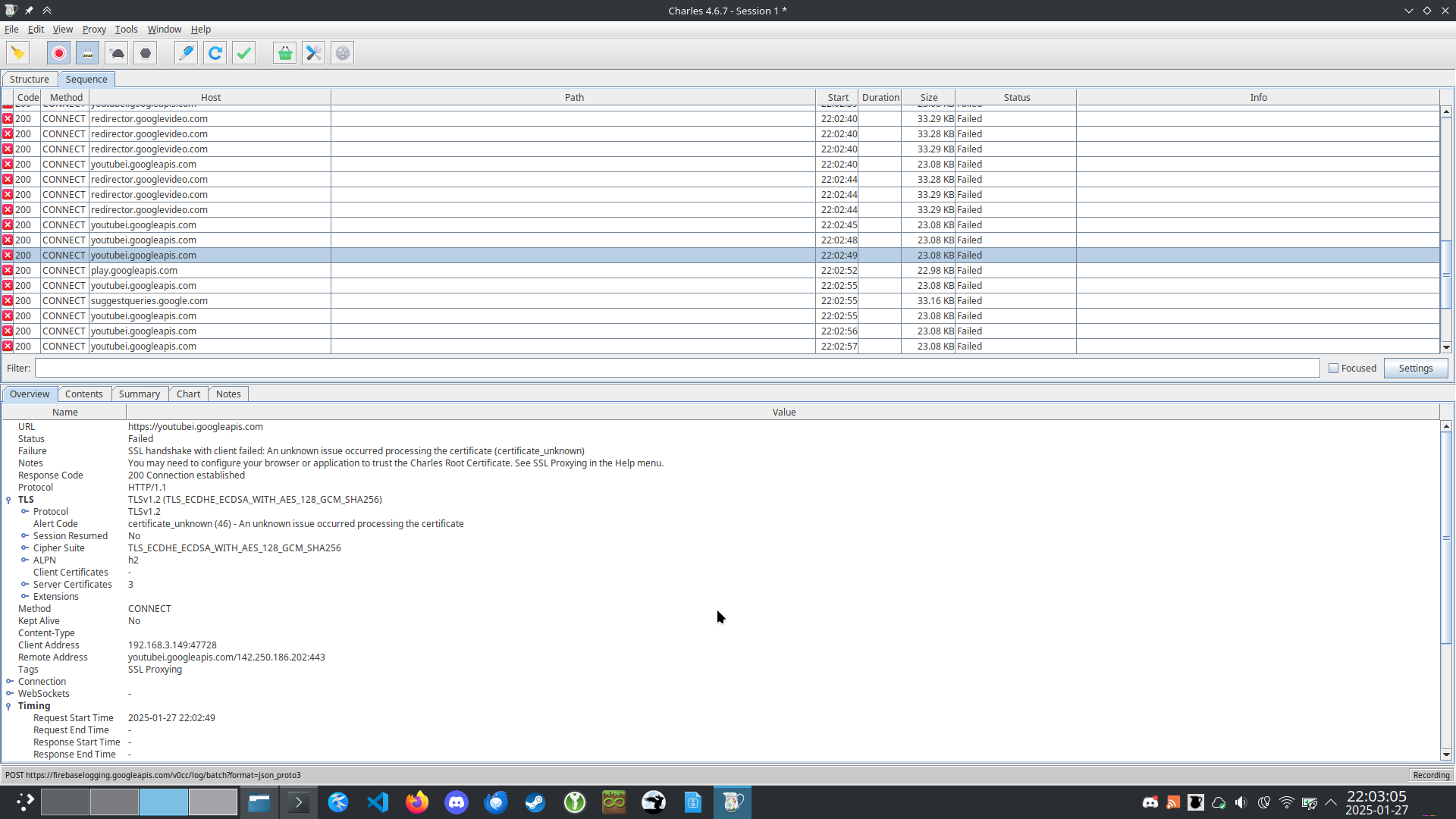1456x819 pixels.
Task: Open the Proxy menu
Action: click(x=94, y=29)
